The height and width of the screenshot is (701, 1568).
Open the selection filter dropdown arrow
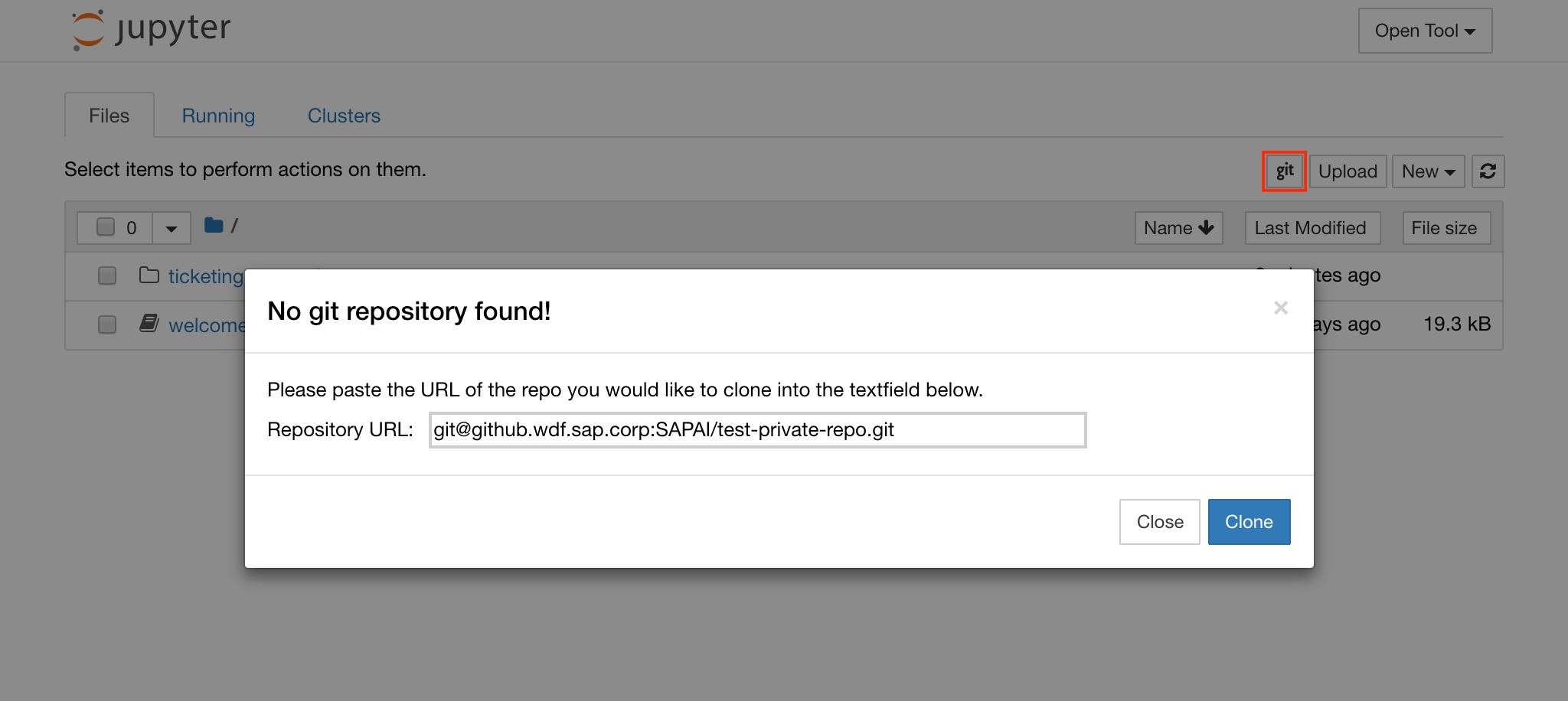(x=171, y=228)
